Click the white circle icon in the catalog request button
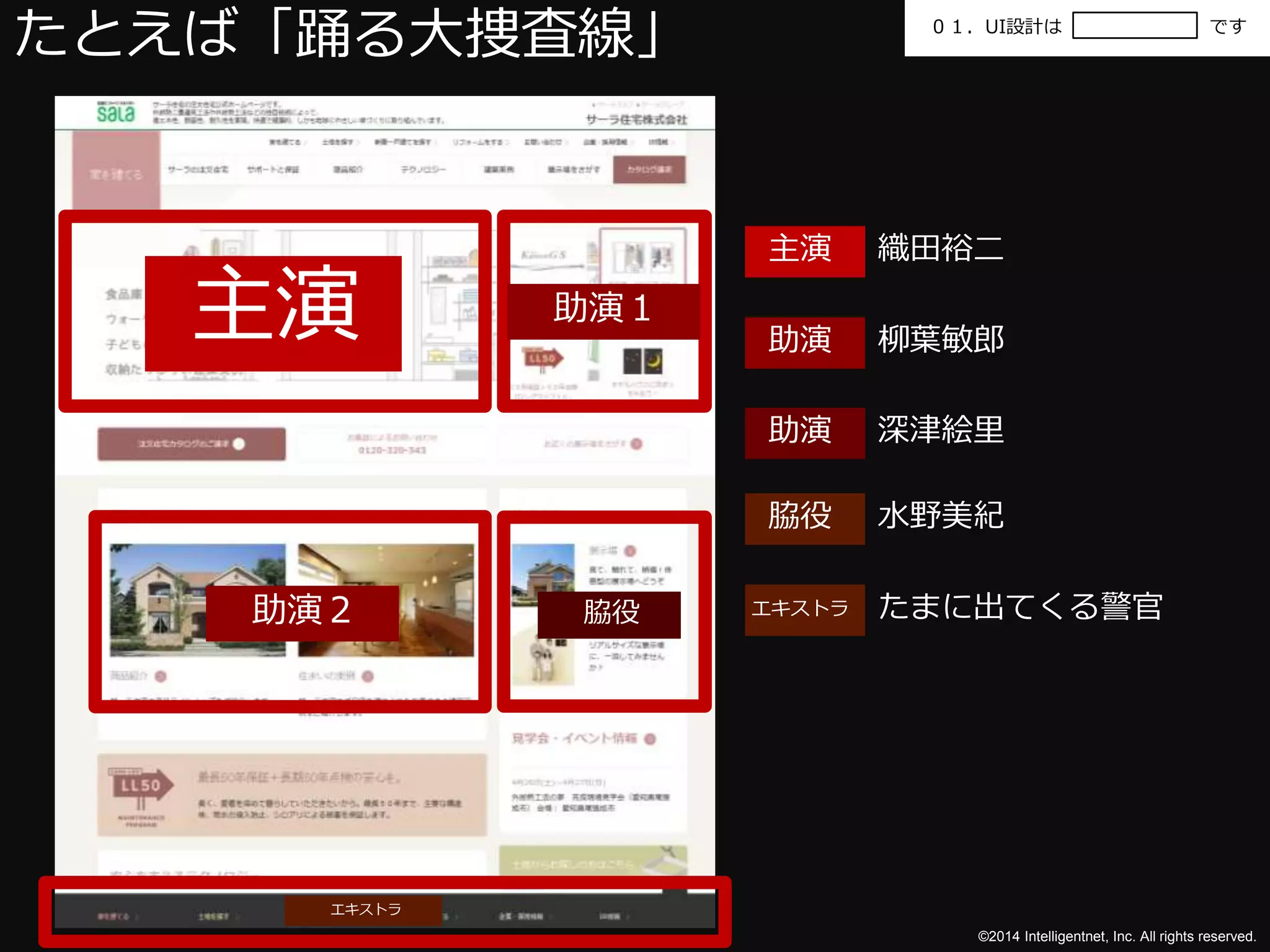Viewport: 1270px width, 952px height. click(x=239, y=444)
